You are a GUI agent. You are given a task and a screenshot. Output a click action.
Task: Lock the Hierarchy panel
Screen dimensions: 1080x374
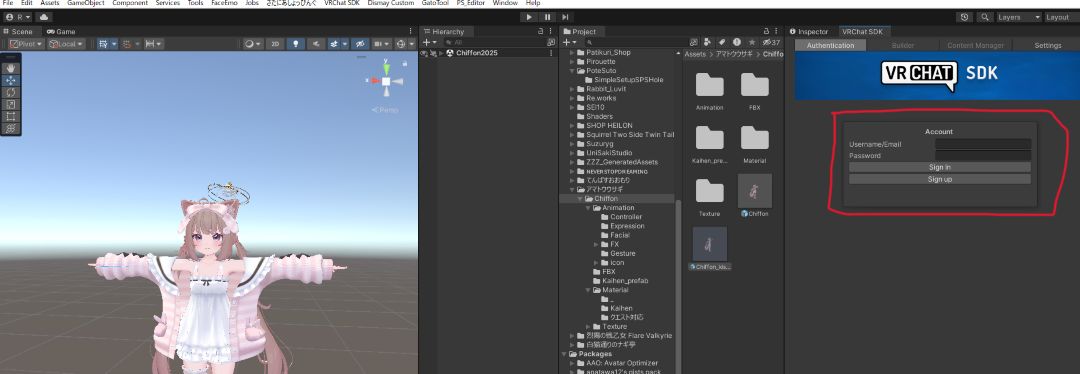[541, 32]
